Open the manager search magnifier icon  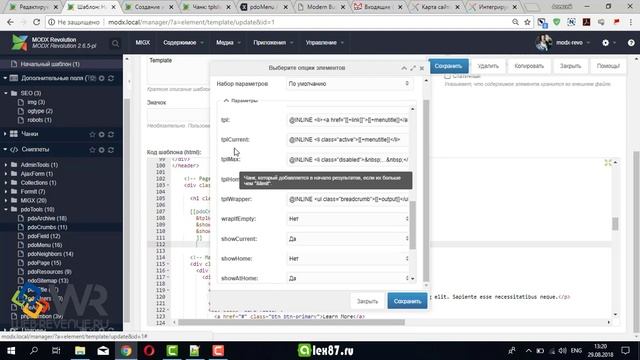[116, 43]
